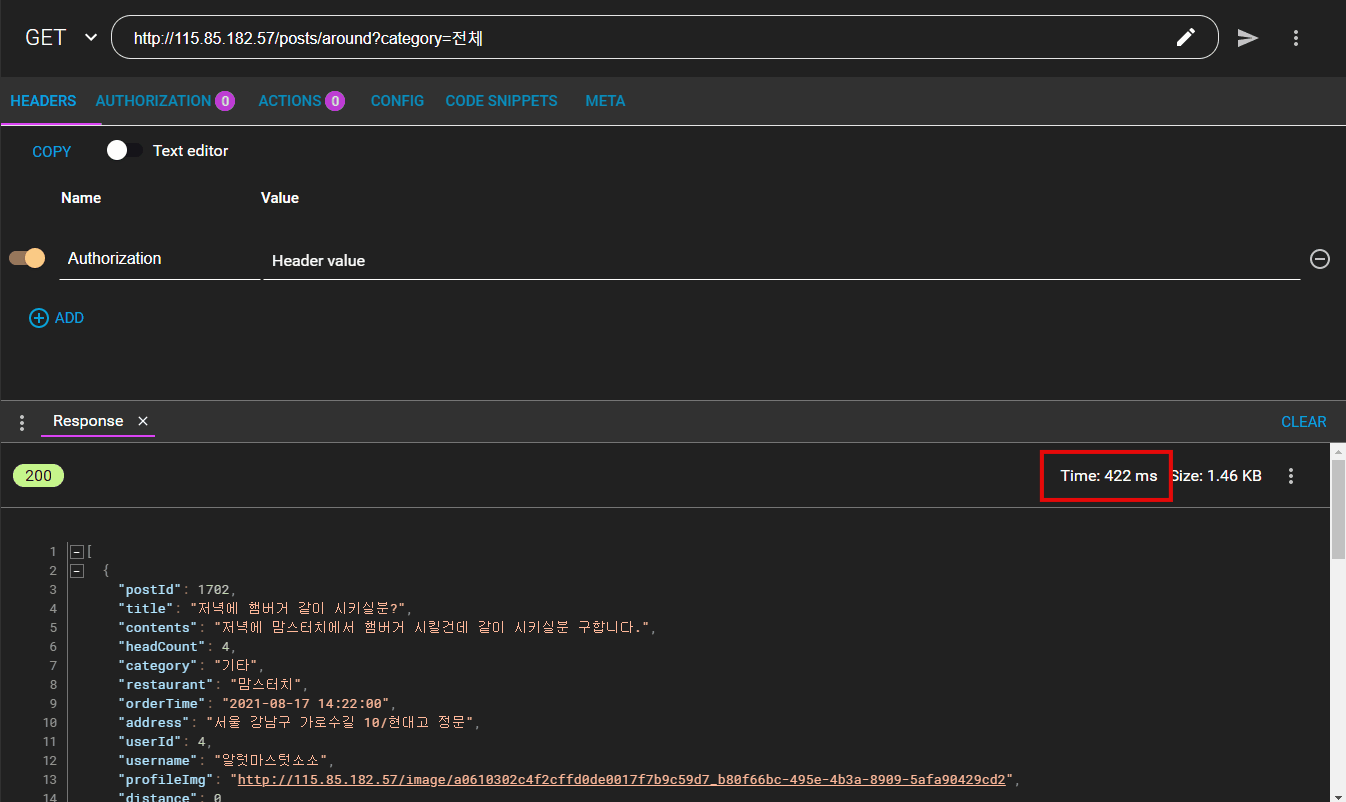Clear the response using CLEAR
Image resolution: width=1346 pixels, height=802 pixels.
(1303, 421)
